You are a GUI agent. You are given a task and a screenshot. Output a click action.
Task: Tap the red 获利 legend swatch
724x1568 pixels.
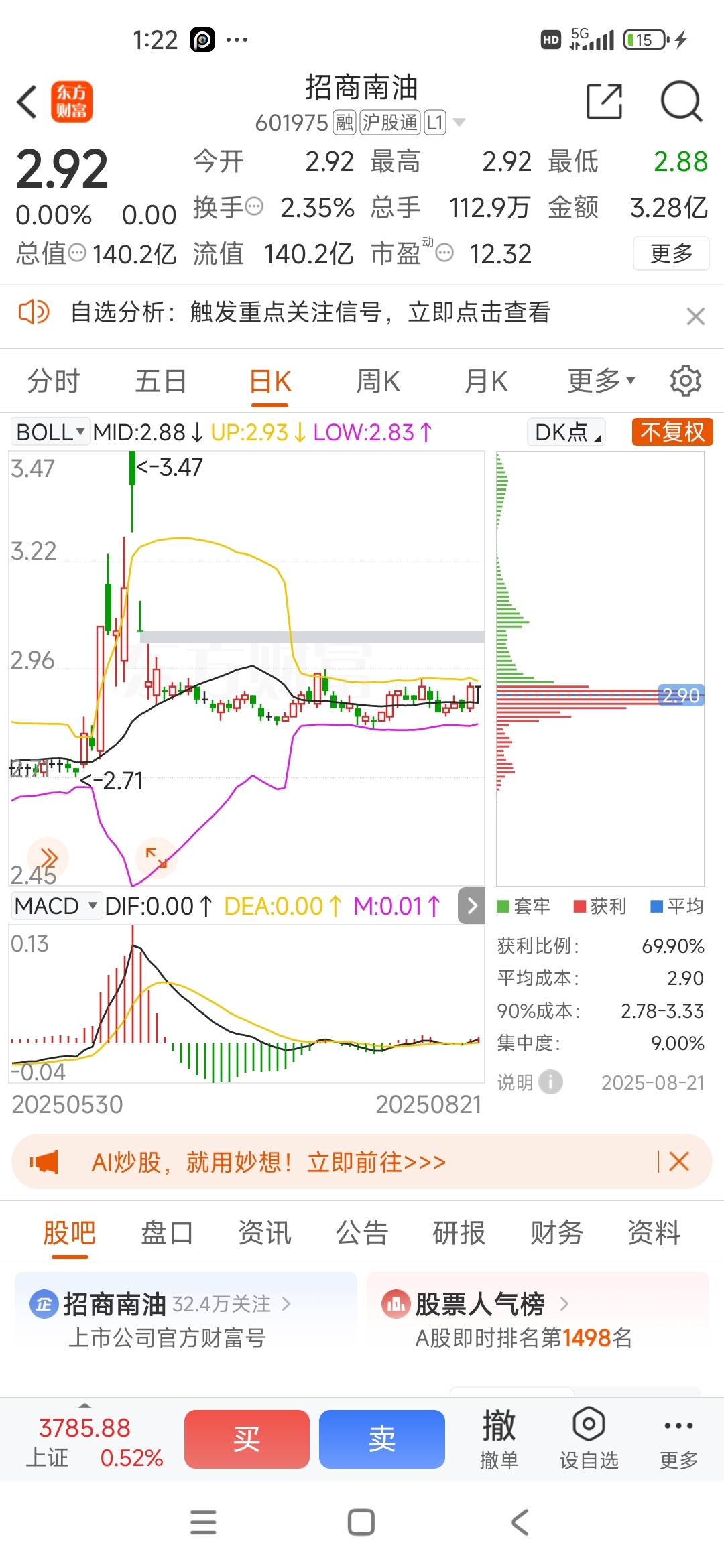click(580, 907)
